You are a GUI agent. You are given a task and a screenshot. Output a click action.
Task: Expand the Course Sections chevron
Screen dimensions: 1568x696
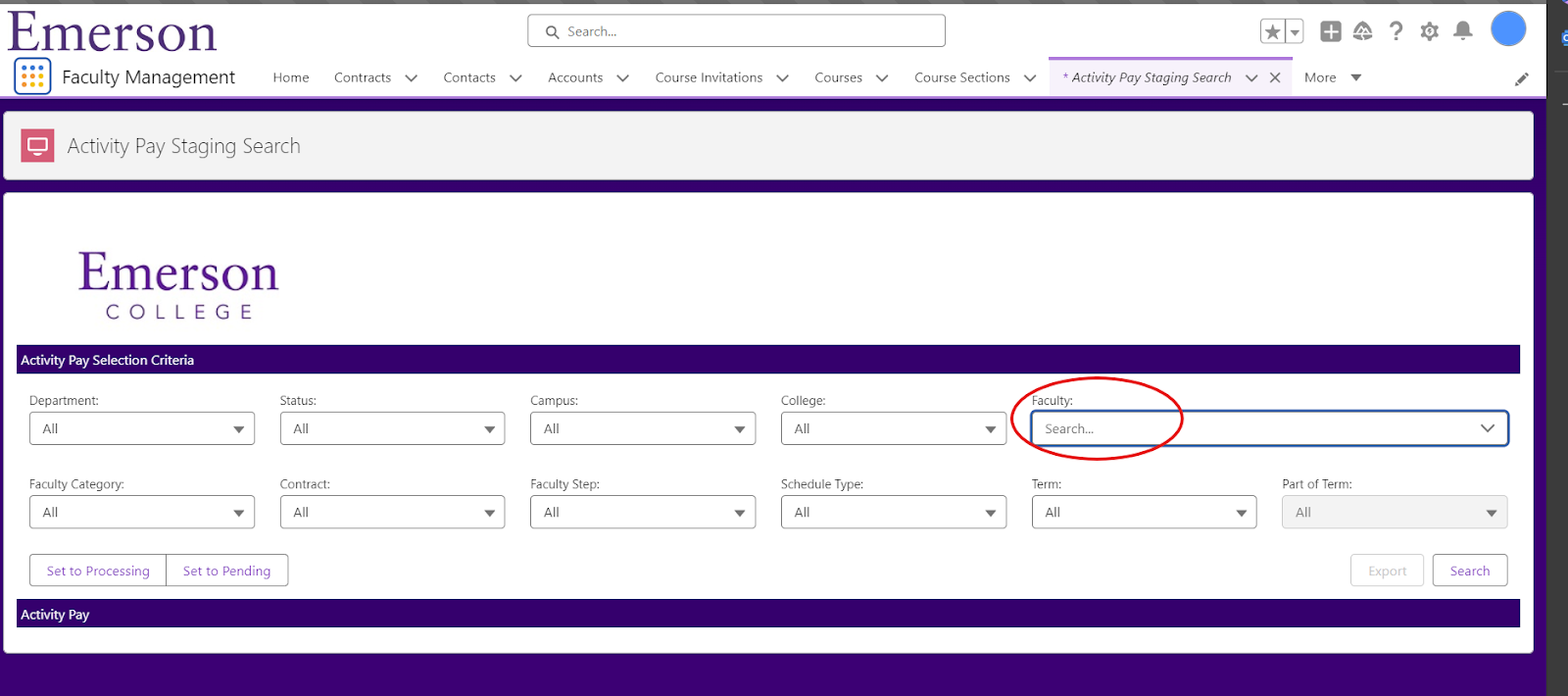point(1030,78)
